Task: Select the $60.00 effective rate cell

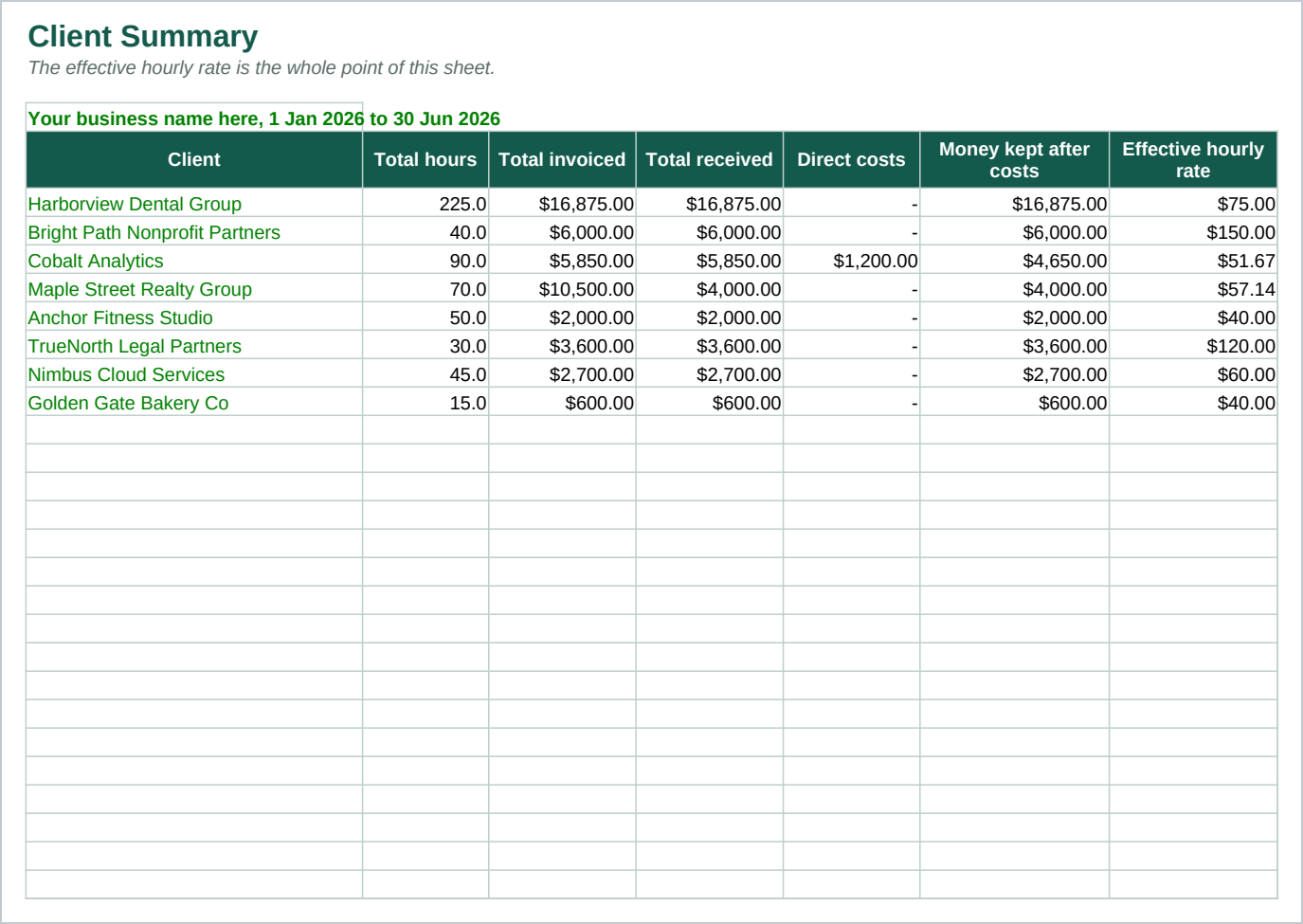Action: click(1193, 374)
